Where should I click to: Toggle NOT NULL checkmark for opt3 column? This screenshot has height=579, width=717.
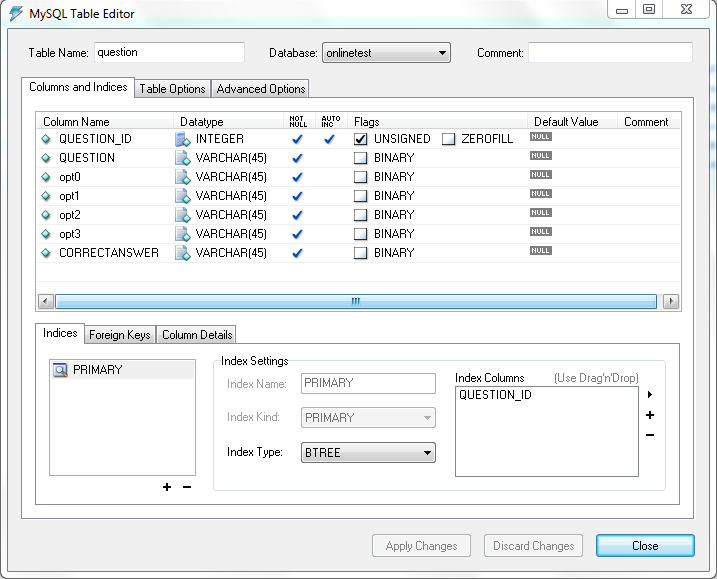pyautogui.click(x=297, y=234)
